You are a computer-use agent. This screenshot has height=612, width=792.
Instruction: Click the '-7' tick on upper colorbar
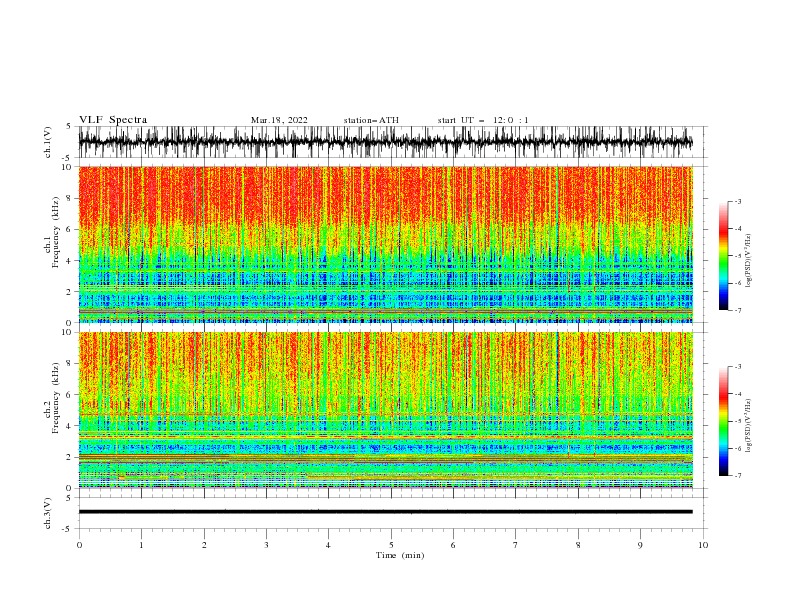tap(737, 310)
